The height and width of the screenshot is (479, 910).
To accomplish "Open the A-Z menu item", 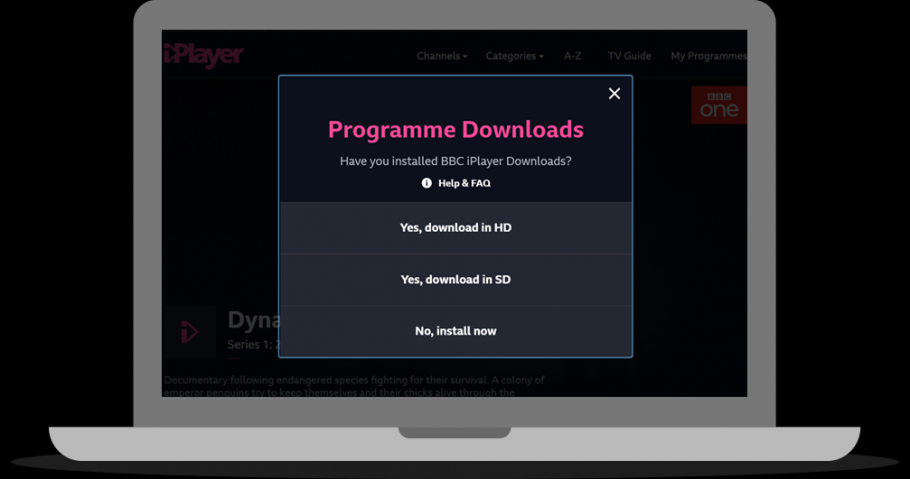I will pyautogui.click(x=572, y=56).
